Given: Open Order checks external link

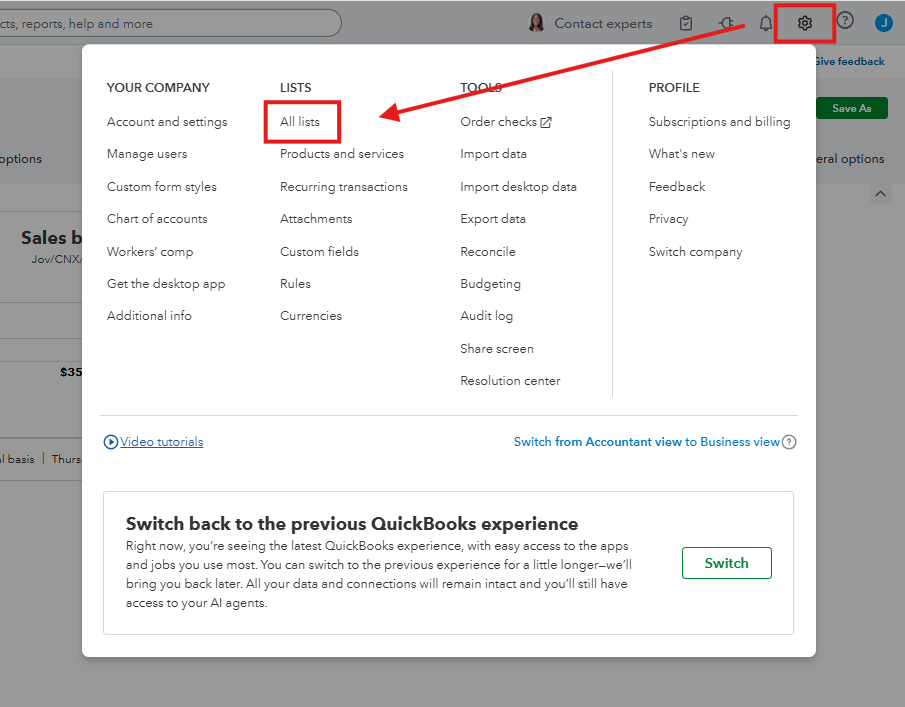Looking at the screenshot, I should pyautogui.click(x=505, y=122).
